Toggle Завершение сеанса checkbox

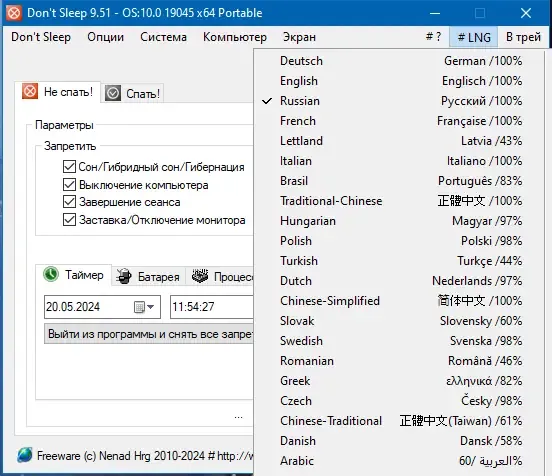coord(69,202)
